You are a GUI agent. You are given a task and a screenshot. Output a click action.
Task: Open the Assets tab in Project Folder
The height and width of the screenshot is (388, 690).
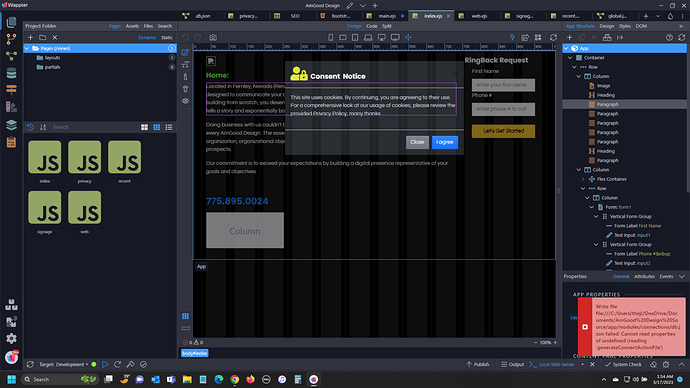click(132, 26)
